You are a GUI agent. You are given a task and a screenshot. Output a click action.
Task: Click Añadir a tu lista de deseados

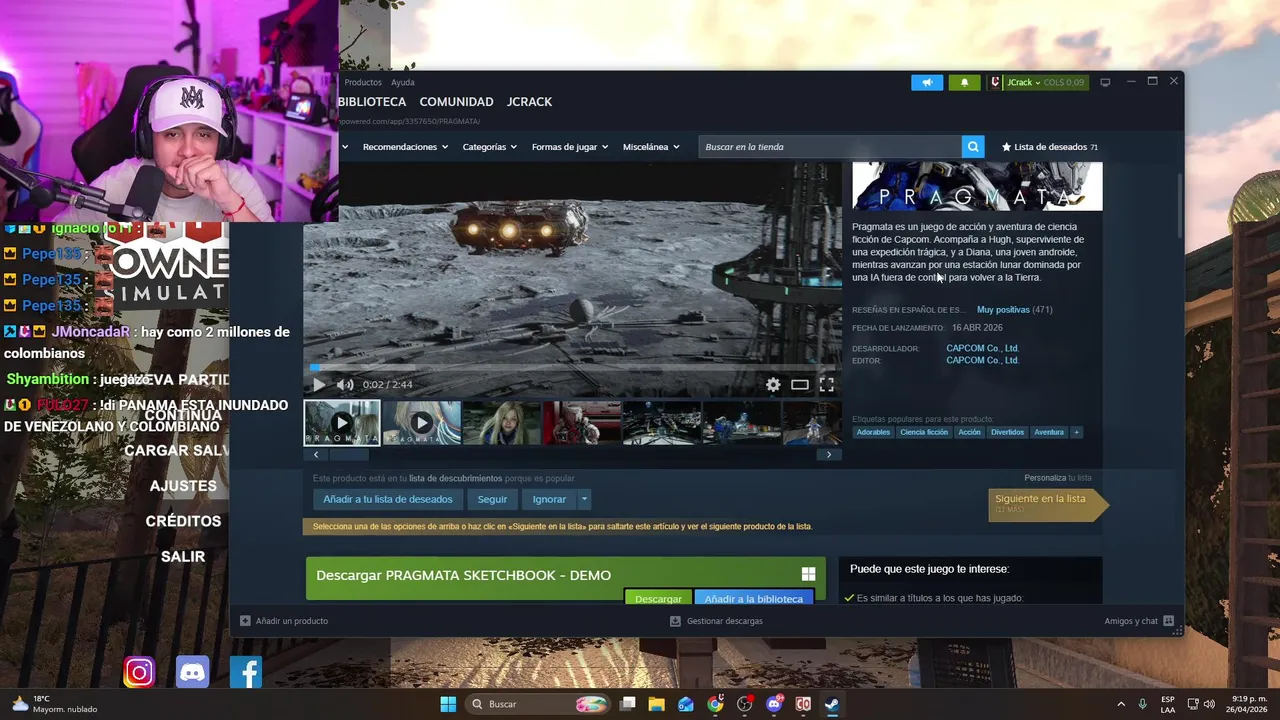point(388,499)
